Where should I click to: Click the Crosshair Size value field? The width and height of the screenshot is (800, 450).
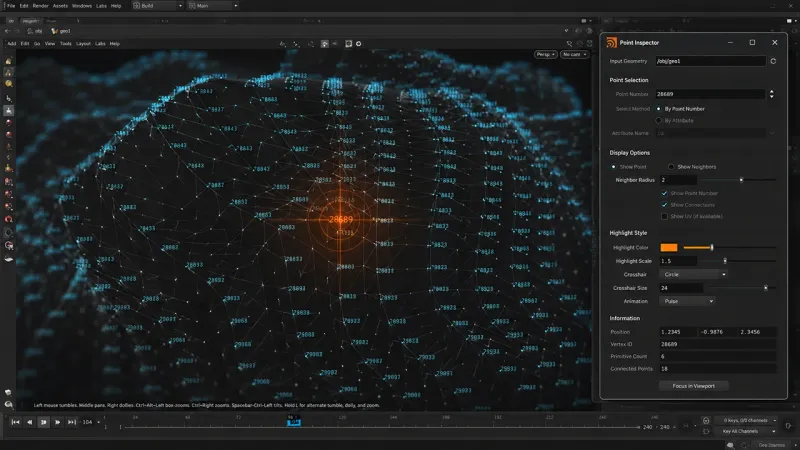point(681,288)
